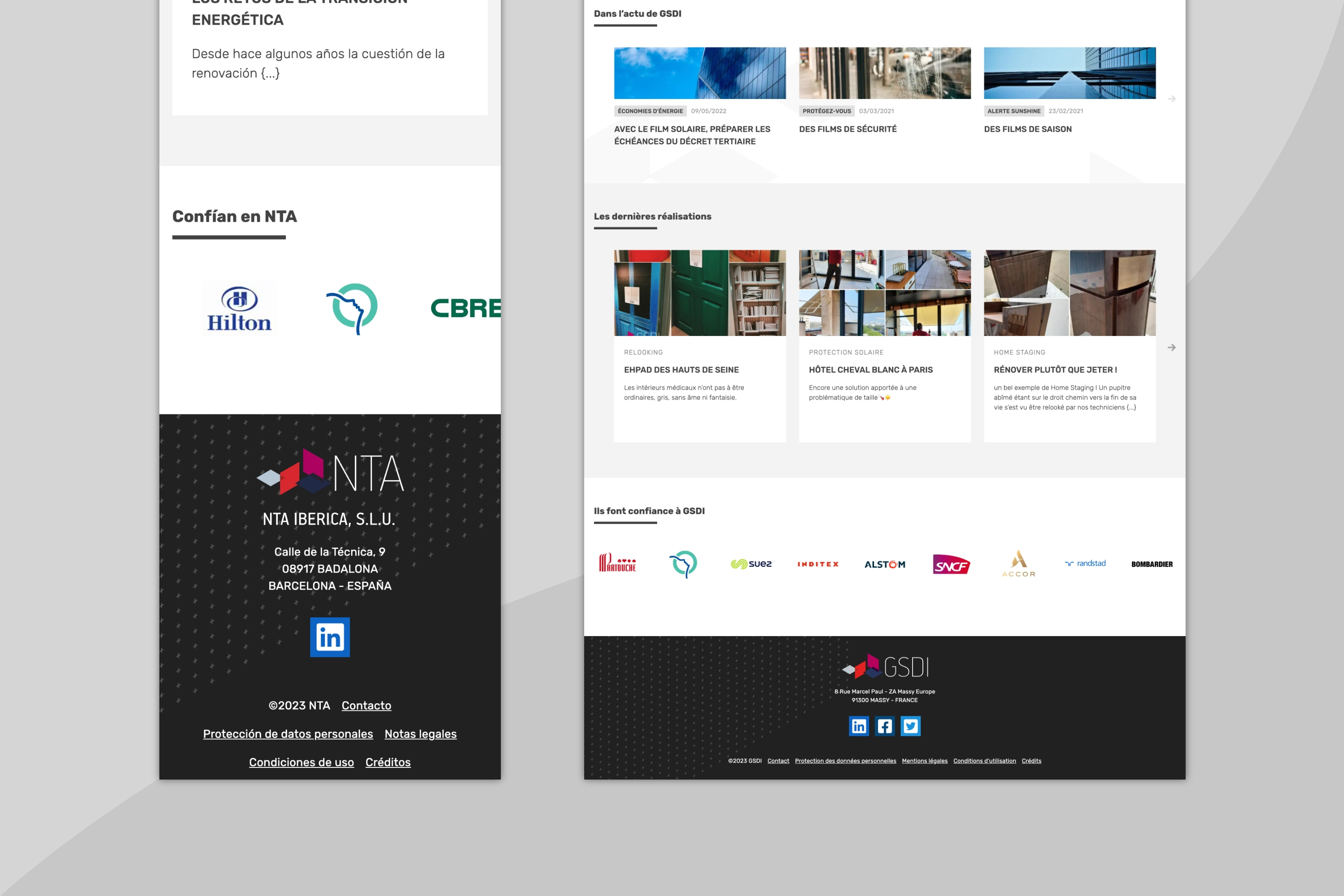Open the Contact link in GSDI footer
This screenshot has height=896, width=1344.
(x=778, y=761)
